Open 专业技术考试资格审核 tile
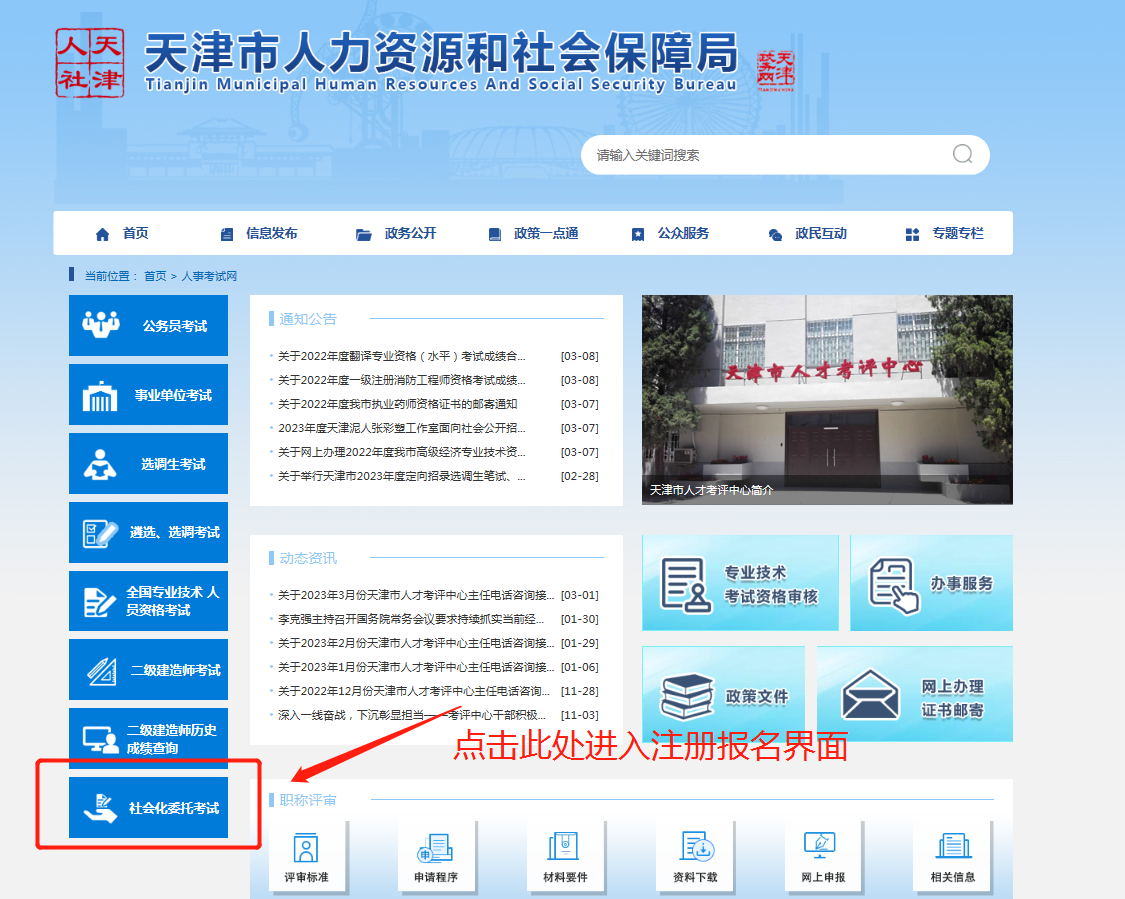The width and height of the screenshot is (1125, 899). tap(740, 584)
